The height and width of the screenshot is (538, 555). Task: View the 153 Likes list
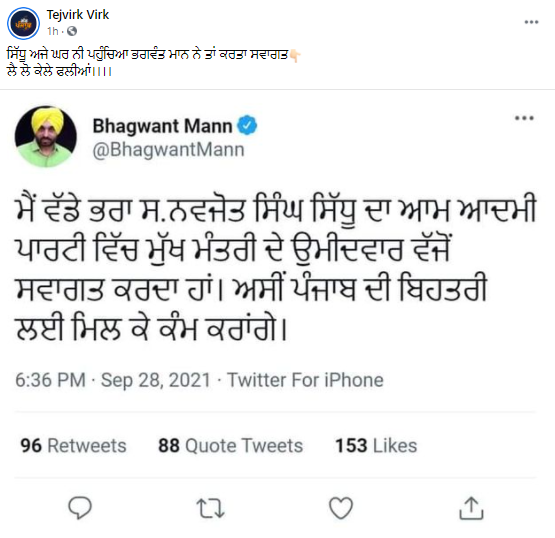pyautogui.click(x=376, y=445)
